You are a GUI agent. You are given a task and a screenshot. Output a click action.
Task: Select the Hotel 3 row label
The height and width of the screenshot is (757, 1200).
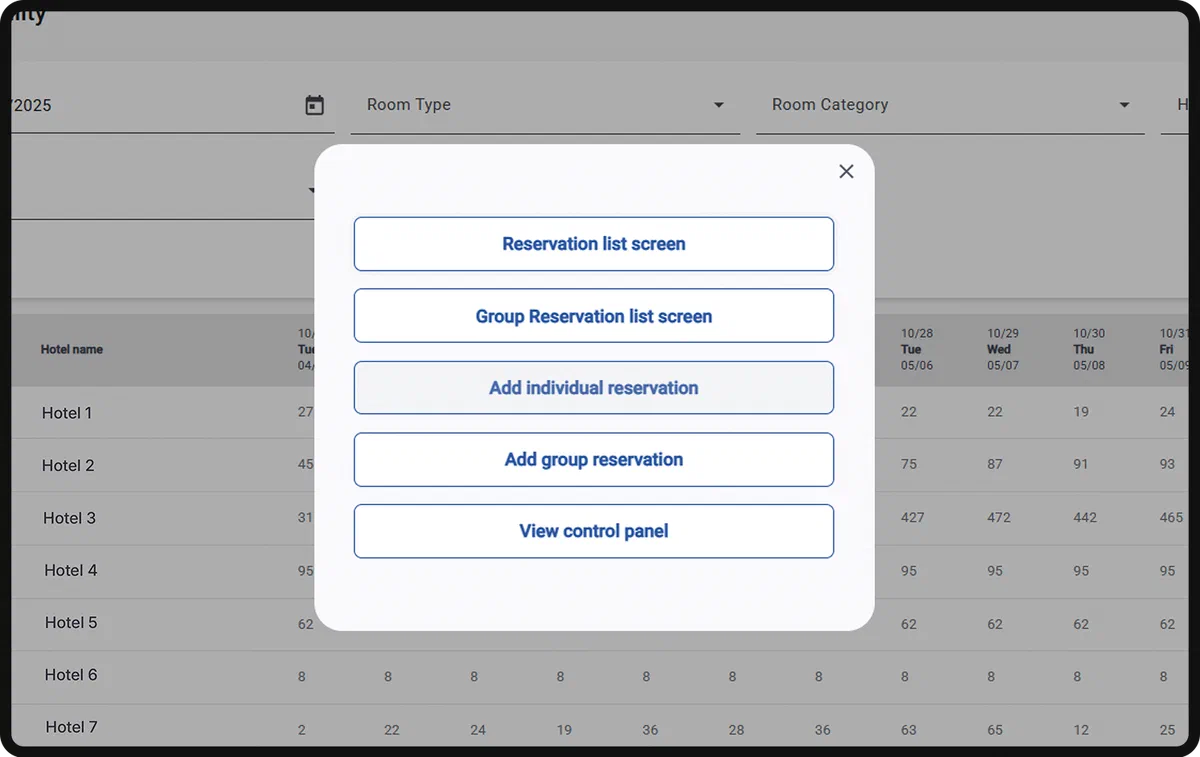[x=69, y=518]
